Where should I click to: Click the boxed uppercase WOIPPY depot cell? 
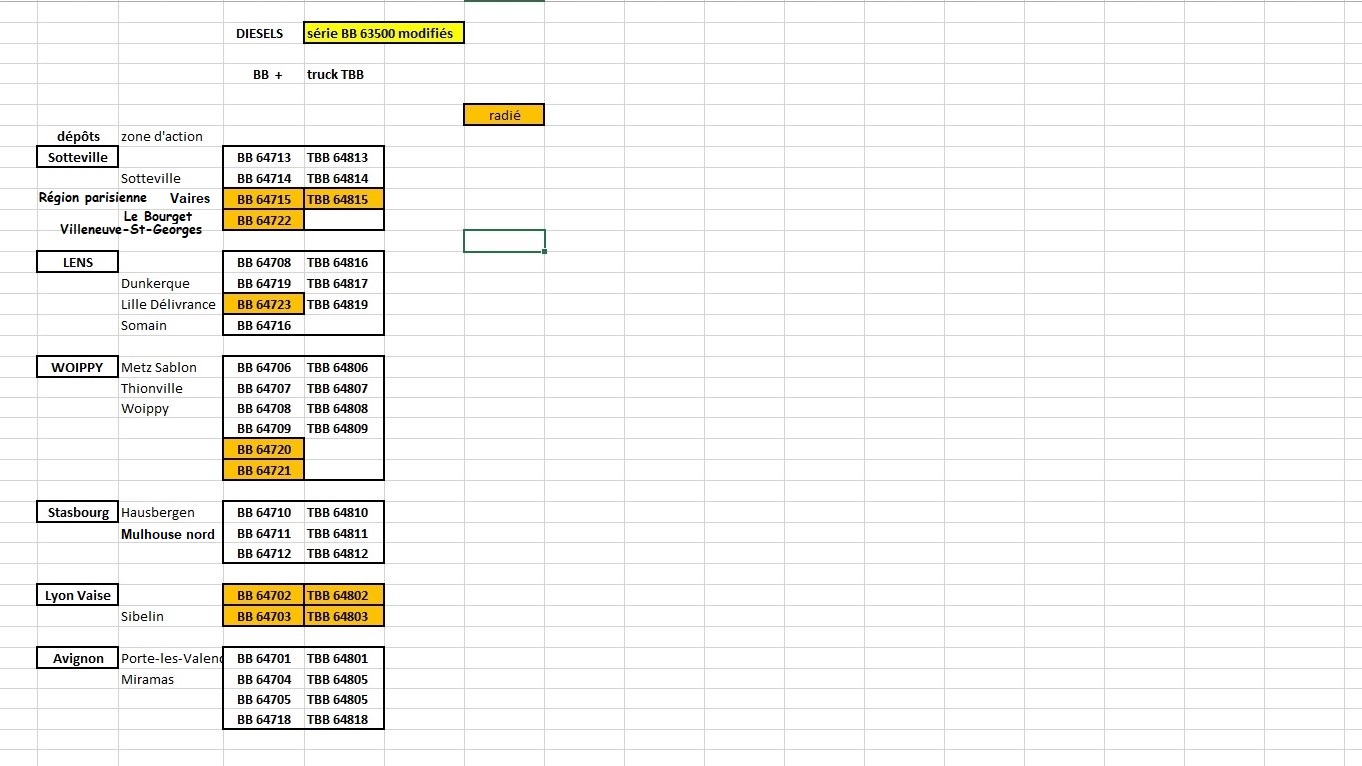(78, 367)
